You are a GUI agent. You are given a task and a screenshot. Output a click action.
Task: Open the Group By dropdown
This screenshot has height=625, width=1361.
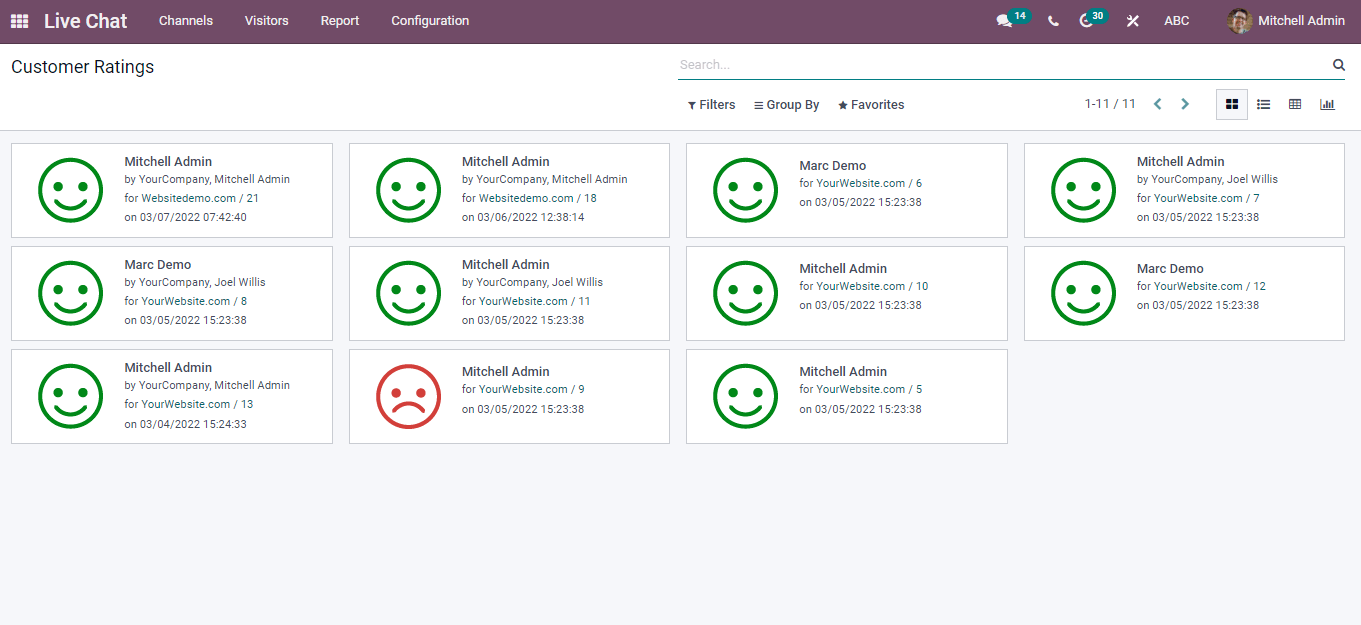(x=786, y=105)
